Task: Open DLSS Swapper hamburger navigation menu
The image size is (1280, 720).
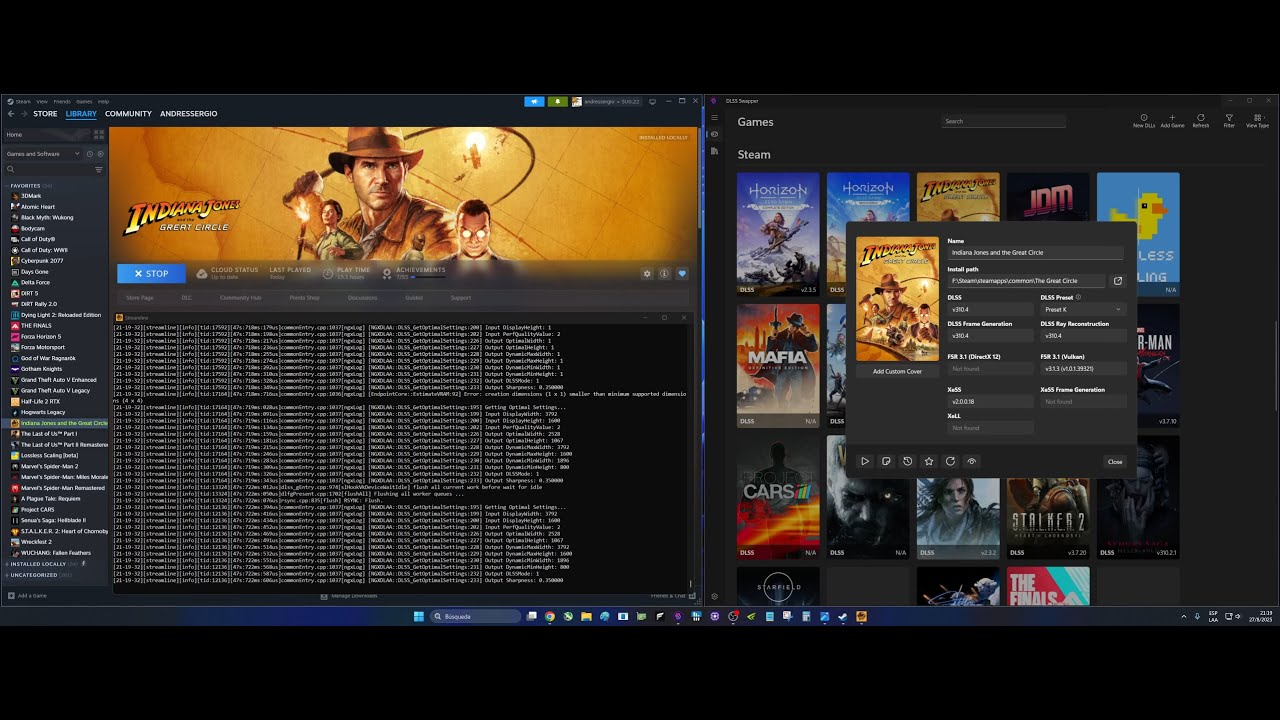Action: coord(714,117)
